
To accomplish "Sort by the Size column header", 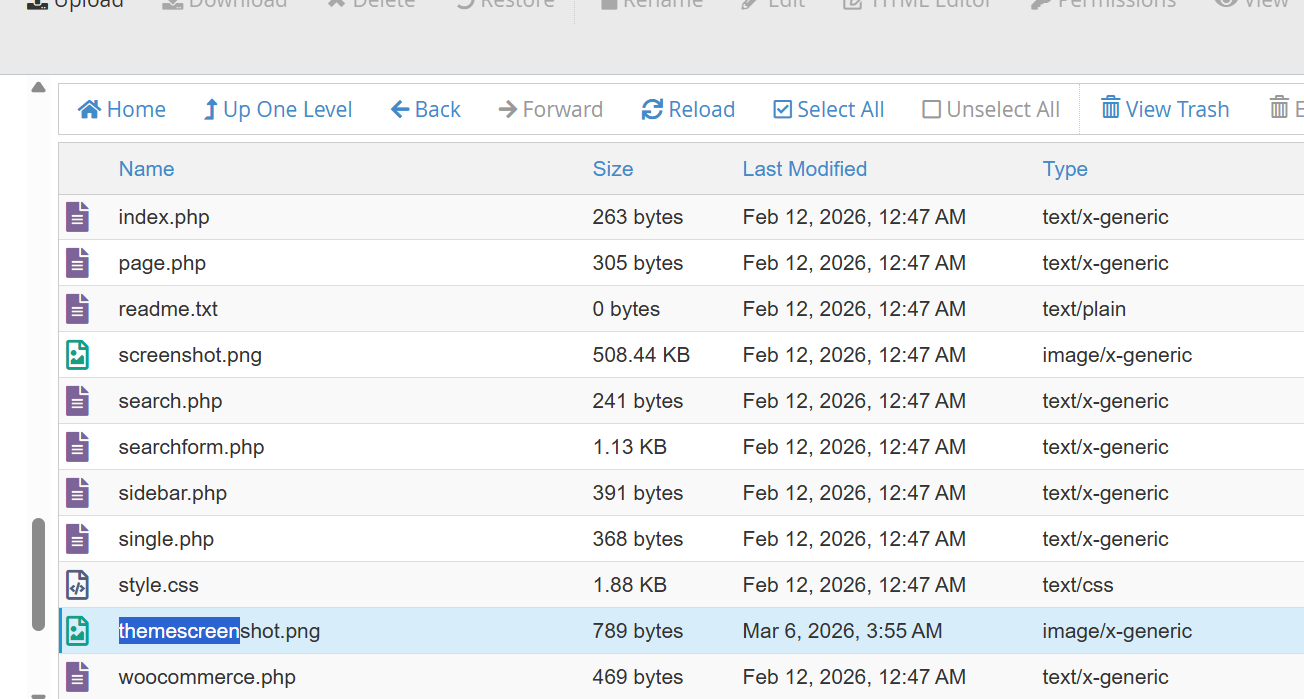I will [x=613, y=169].
